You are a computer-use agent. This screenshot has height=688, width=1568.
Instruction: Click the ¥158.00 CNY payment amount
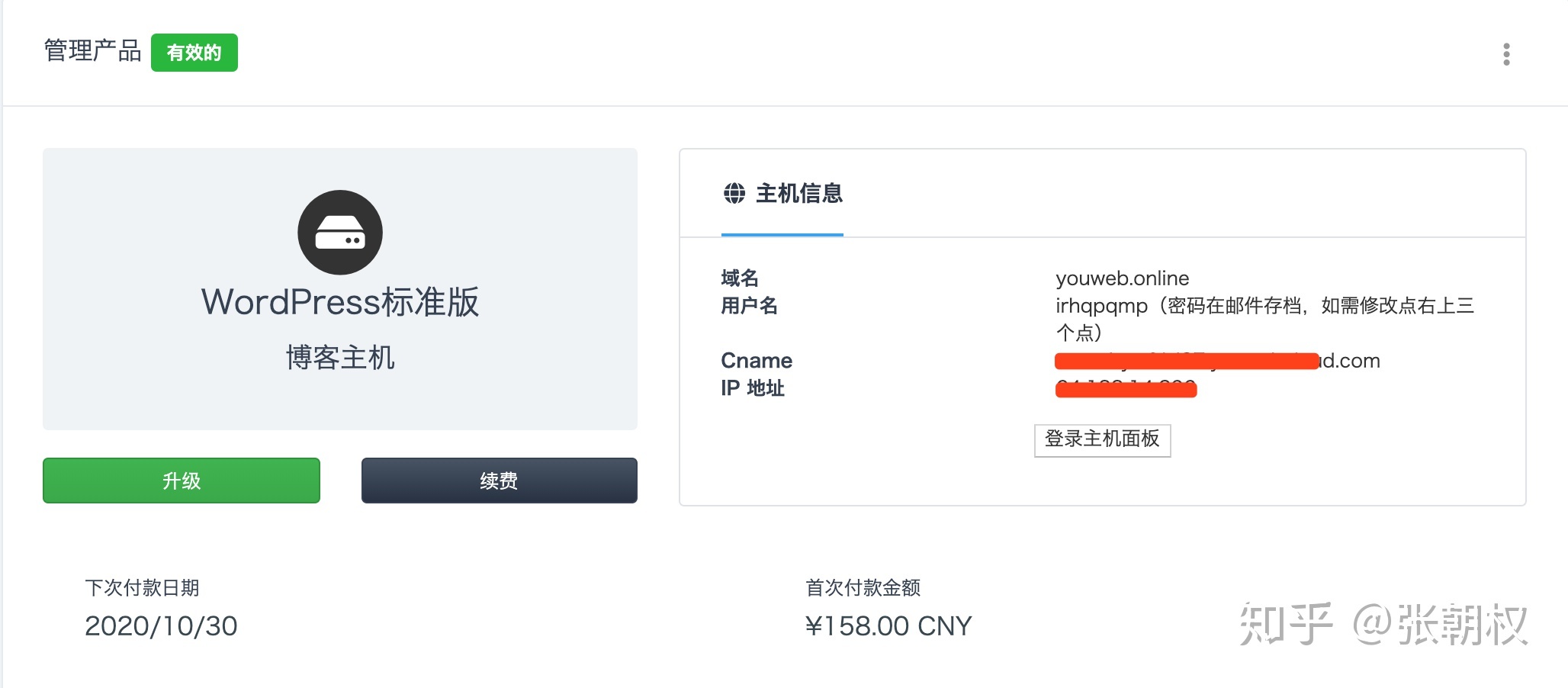point(889,625)
